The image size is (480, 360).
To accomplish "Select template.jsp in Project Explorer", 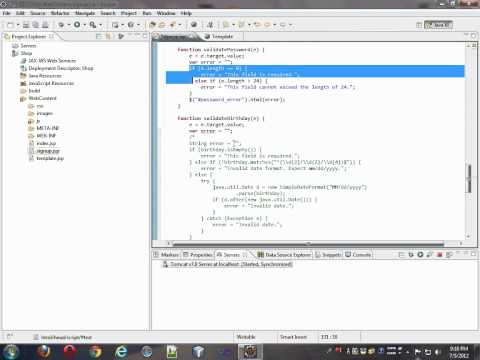I will pyautogui.click(x=50, y=158).
